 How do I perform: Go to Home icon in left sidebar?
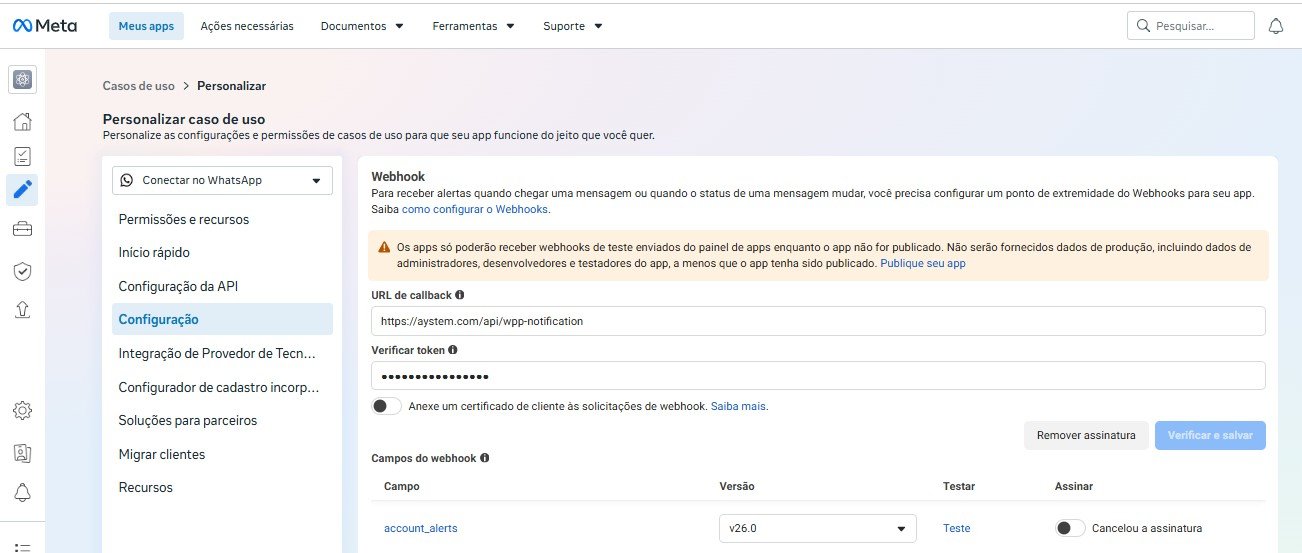point(23,122)
